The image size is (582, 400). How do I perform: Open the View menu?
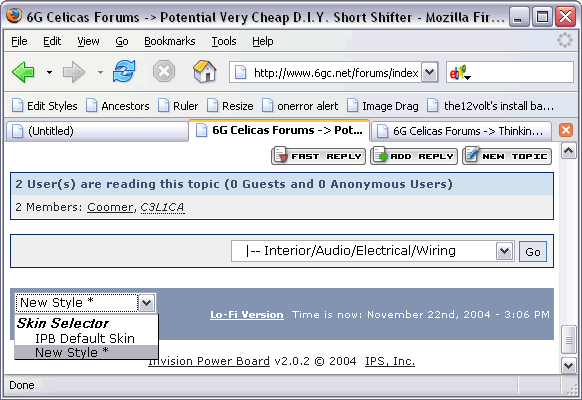pos(88,41)
